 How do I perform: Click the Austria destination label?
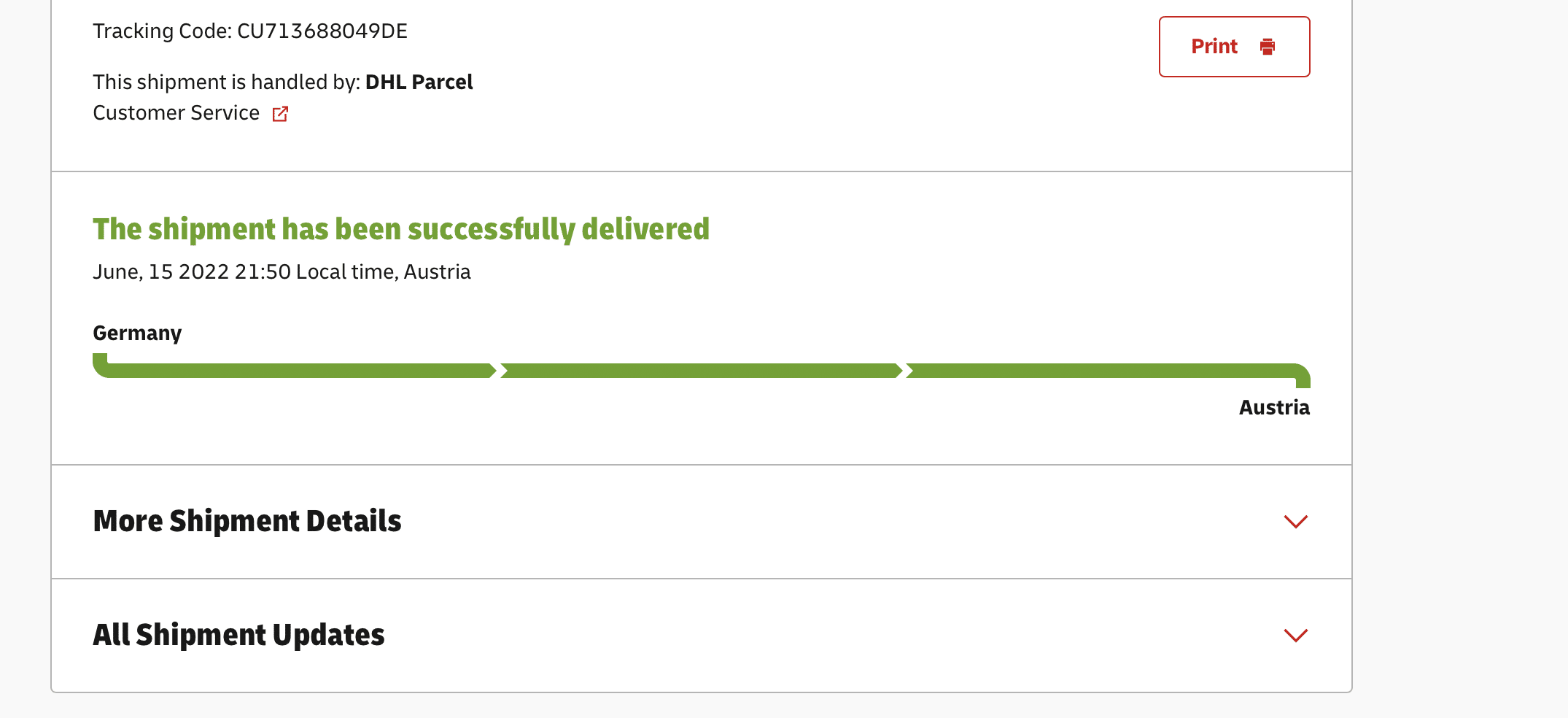coord(1274,408)
